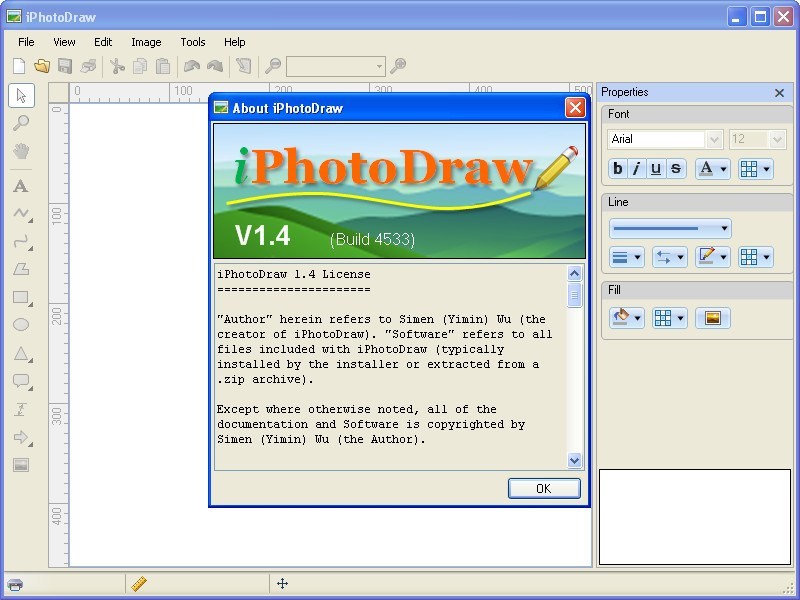800x600 pixels.
Task: Select the Rectangle shape tool
Action: pyautogui.click(x=22, y=298)
